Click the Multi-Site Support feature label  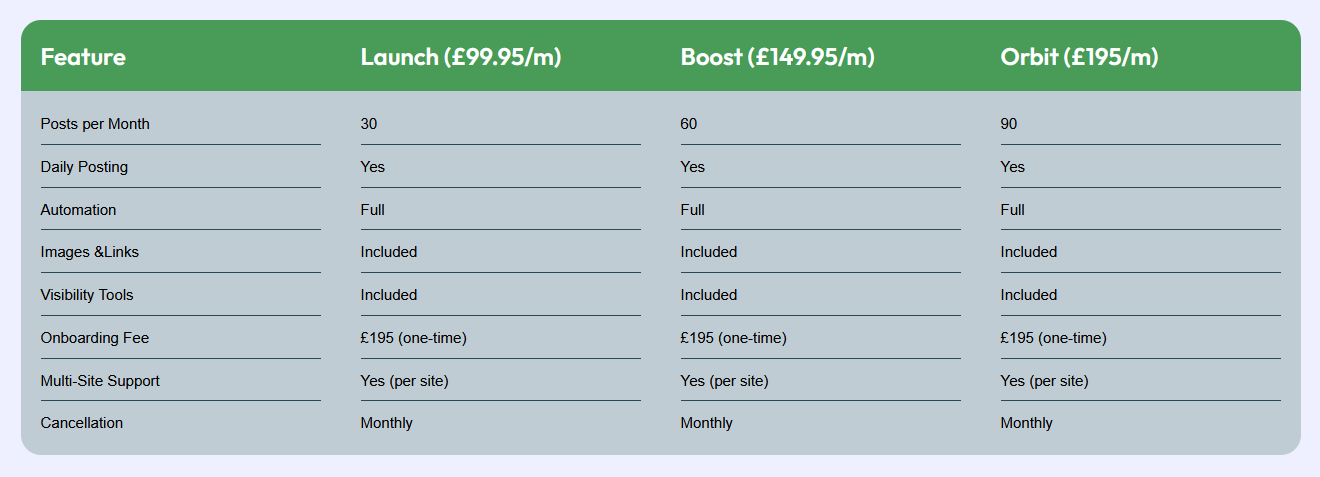click(x=100, y=381)
